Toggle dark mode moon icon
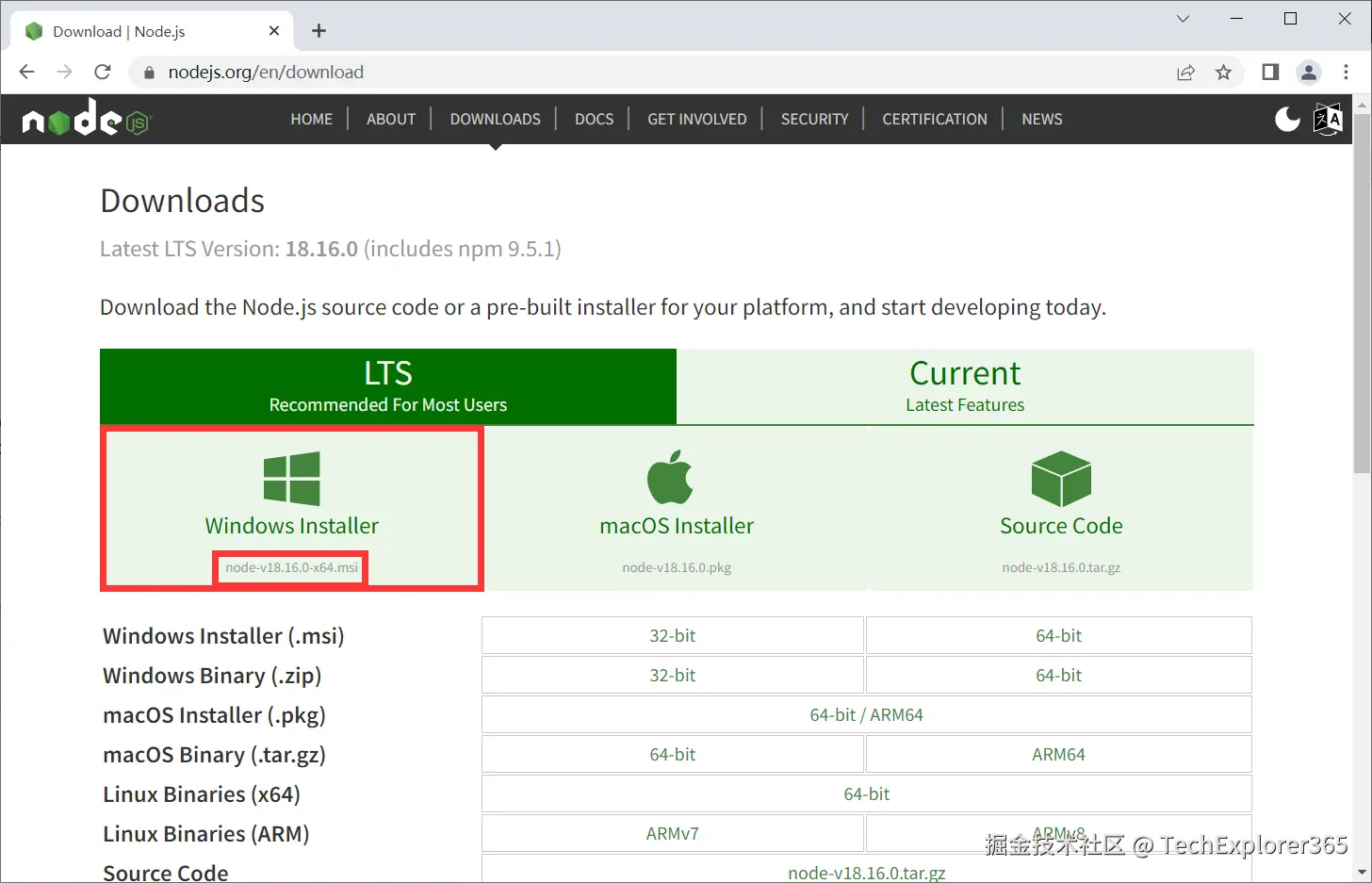Image resolution: width=1372 pixels, height=883 pixels. 1287,119
